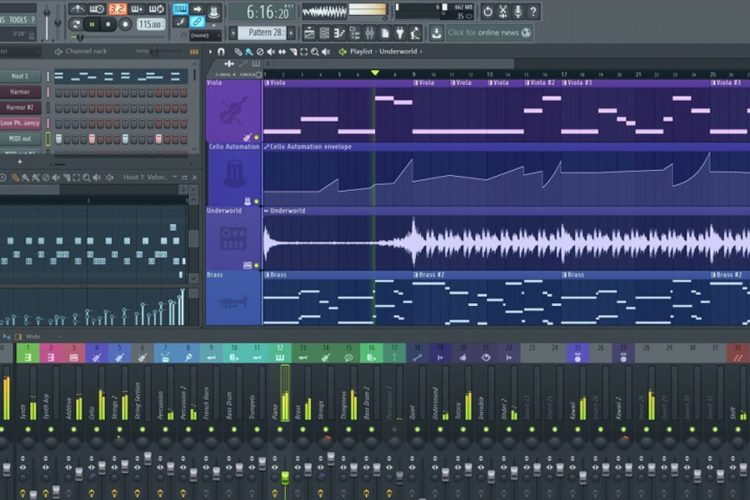Click the undo history icon in top toolbar

click(x=487, y=12)
